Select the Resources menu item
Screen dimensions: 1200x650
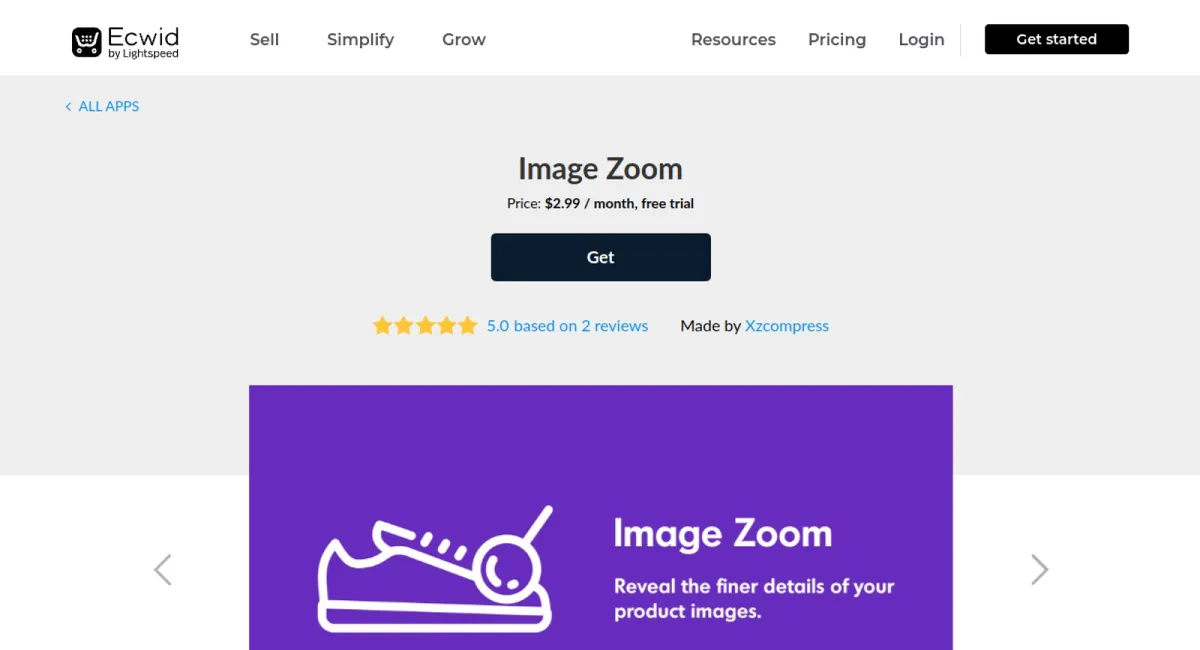pos(733,39)
